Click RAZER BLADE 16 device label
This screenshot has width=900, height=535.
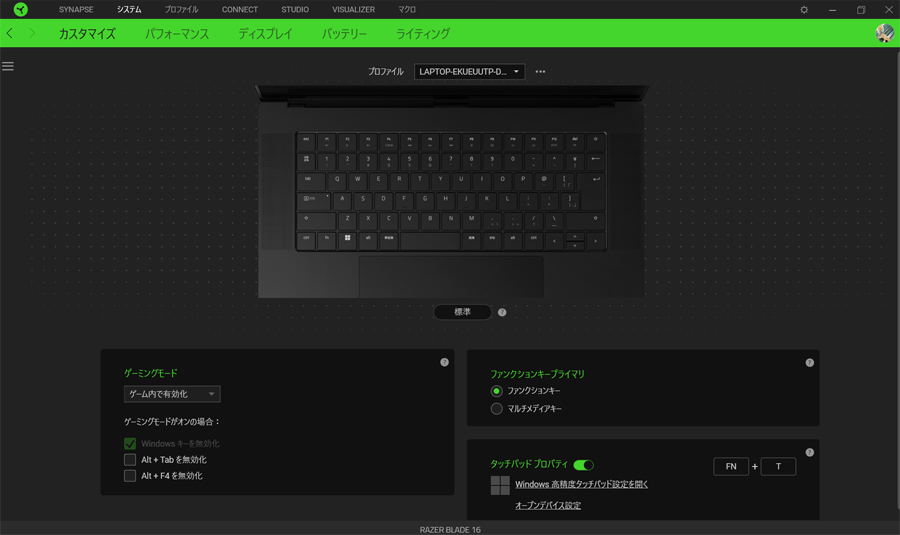click(x=450, y=530)
